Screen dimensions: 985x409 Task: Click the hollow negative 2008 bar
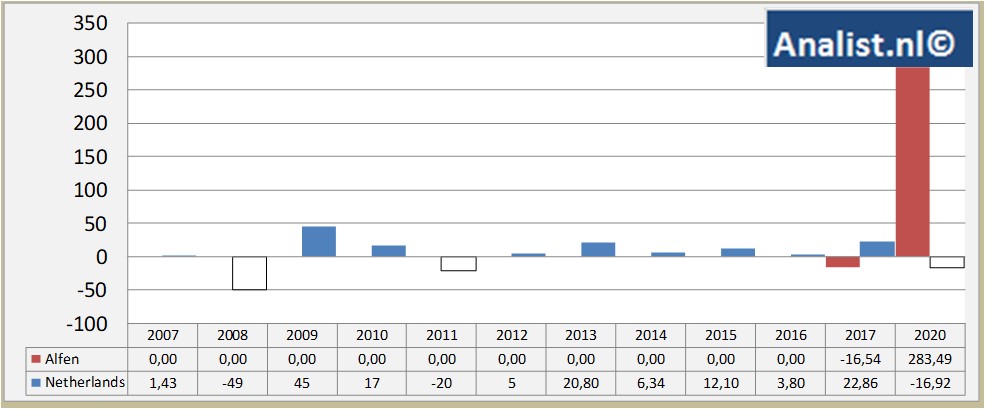coord(249,273)
